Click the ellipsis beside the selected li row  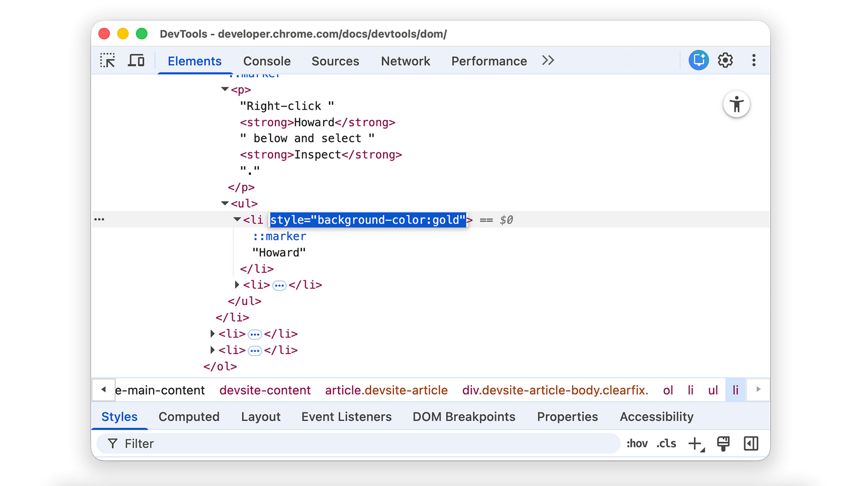(x=99, y=219)
